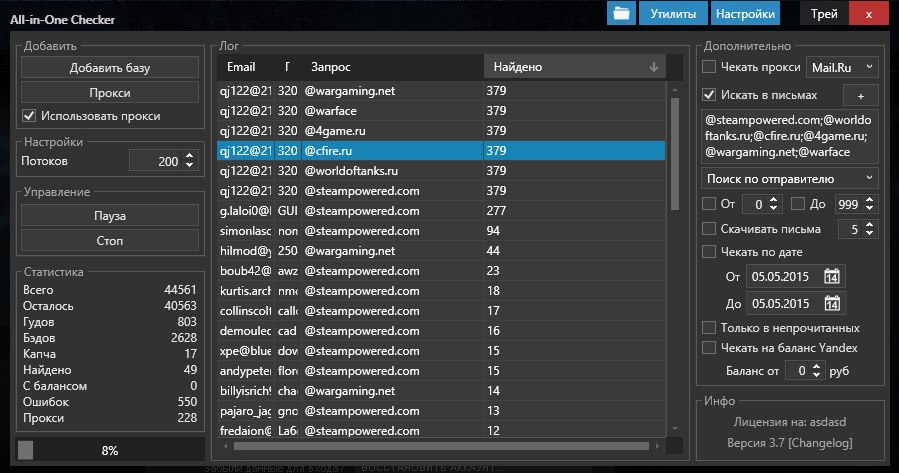Select fredaion row with 12 found
Viewport: 899px width, 473px height.
coord(441,430)
